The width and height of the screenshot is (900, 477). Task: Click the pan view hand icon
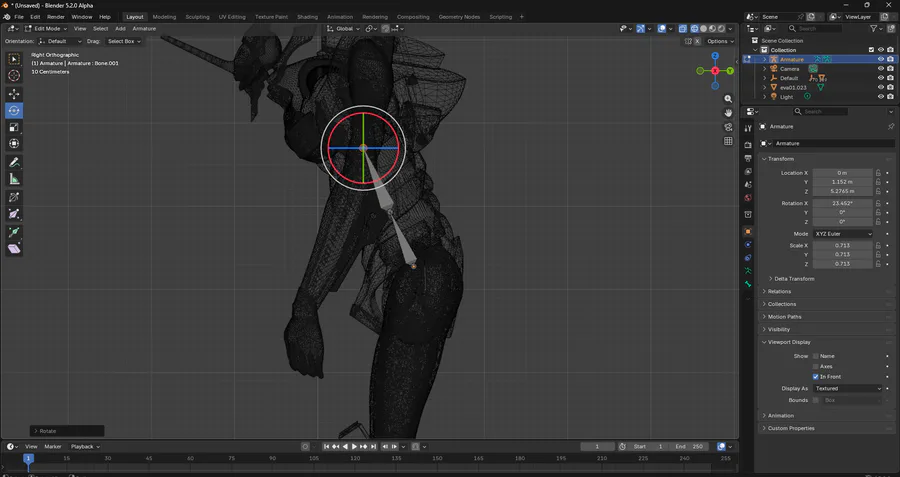pyautogui.click(x=728, y=113)
